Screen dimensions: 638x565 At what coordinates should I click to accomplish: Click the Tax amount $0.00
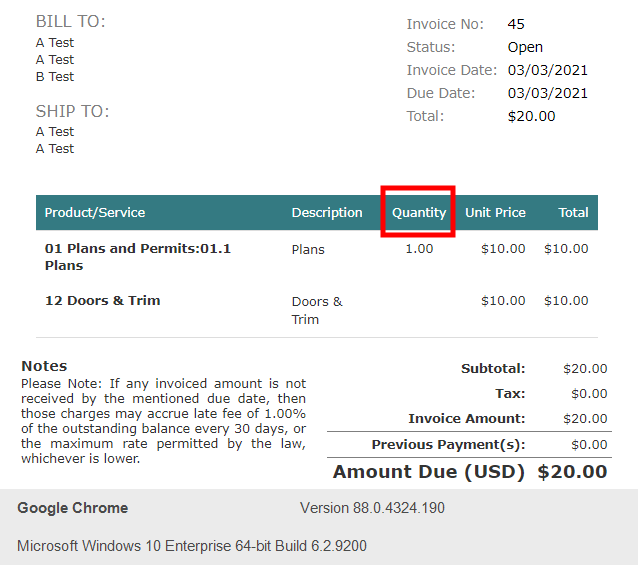[589, 394]
